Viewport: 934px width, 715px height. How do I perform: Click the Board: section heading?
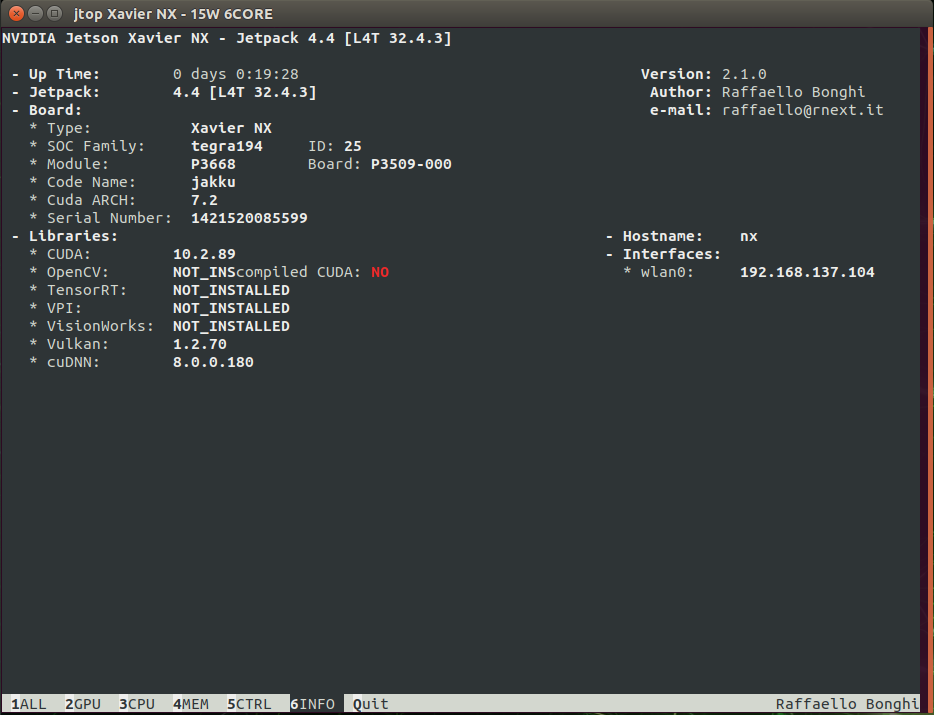(55, 110)
